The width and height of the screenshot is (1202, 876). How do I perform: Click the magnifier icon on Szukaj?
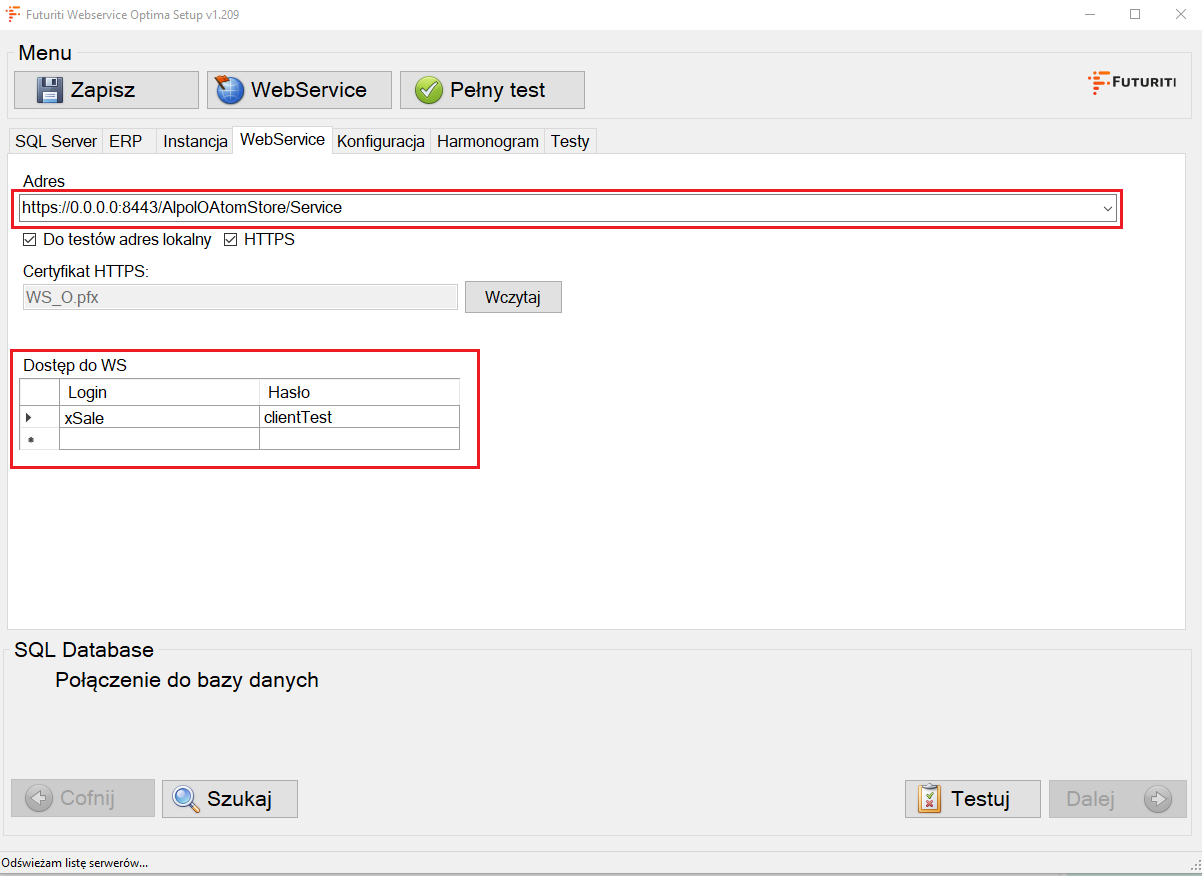[186, 799]
